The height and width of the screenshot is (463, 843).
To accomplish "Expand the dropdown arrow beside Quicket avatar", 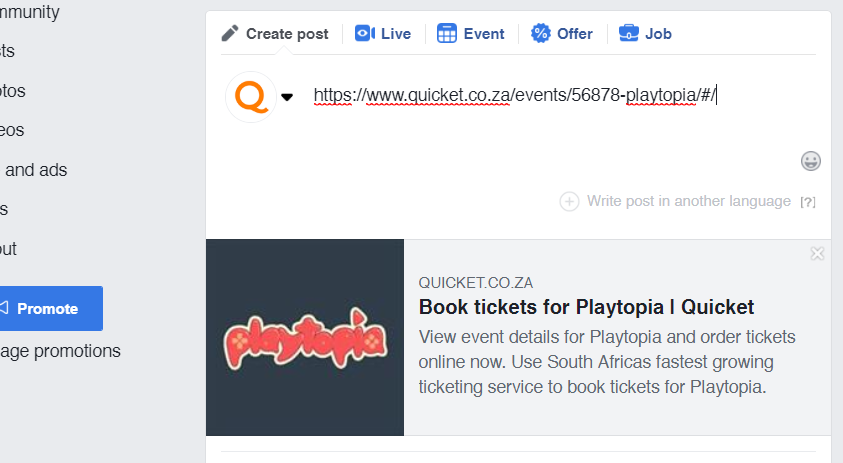I will coord(287,97).
